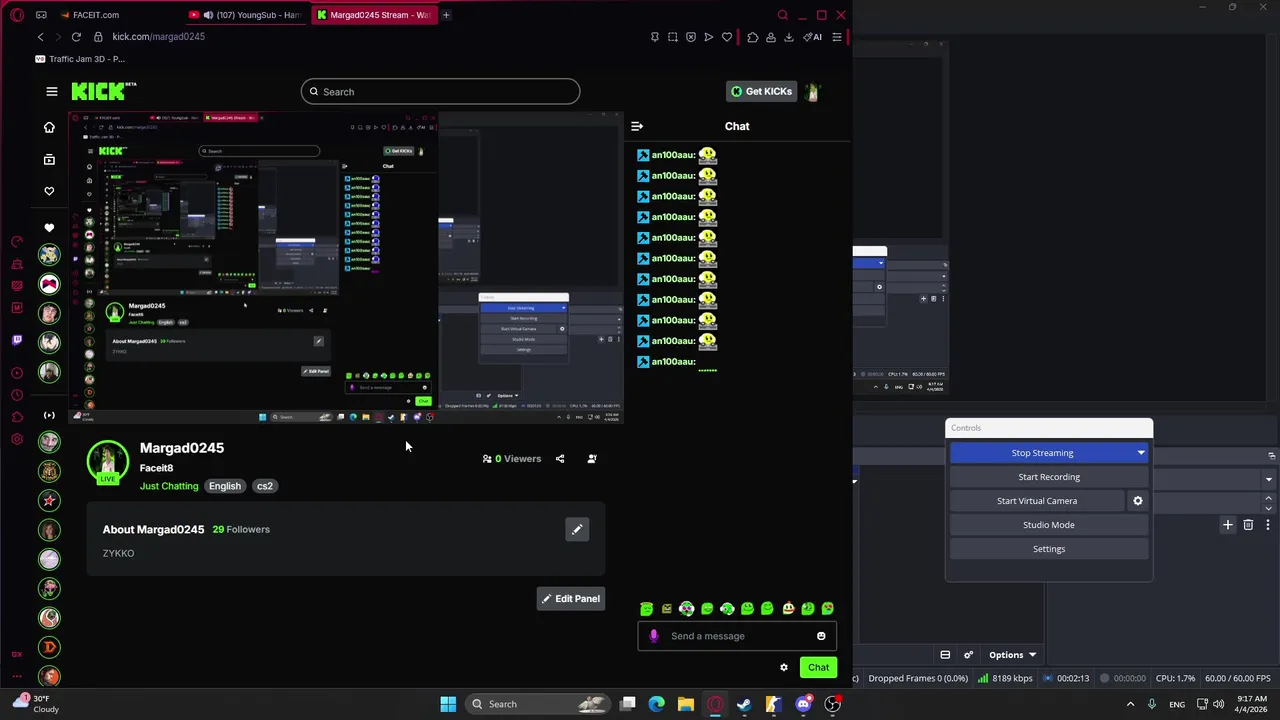Collapse the chat panel arrow icon
The height and width of the screenshot is (720, 1280).
637,126
